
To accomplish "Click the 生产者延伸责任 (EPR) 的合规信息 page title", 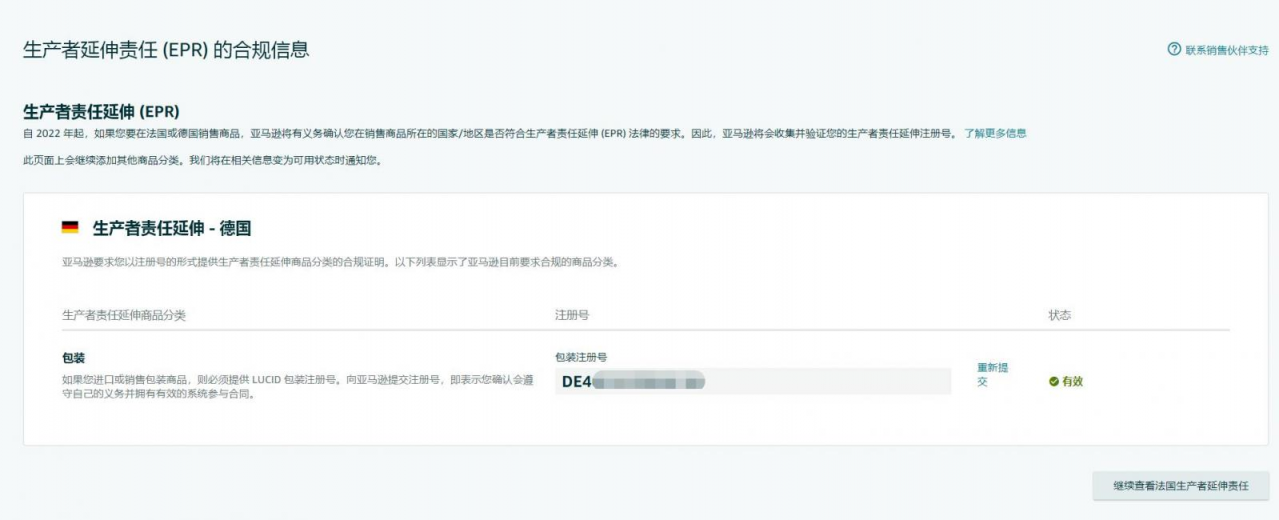I will (x=166, y=50).
